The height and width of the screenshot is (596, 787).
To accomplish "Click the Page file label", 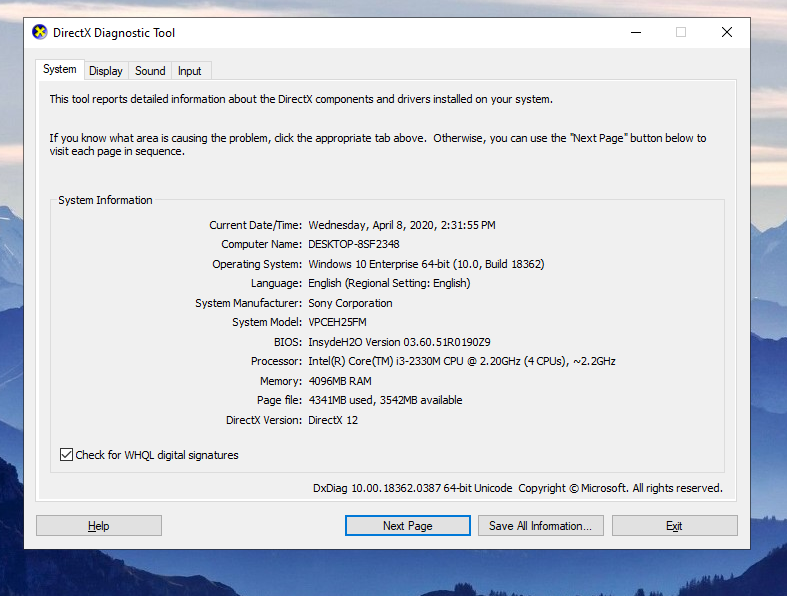I will (280, 400).
